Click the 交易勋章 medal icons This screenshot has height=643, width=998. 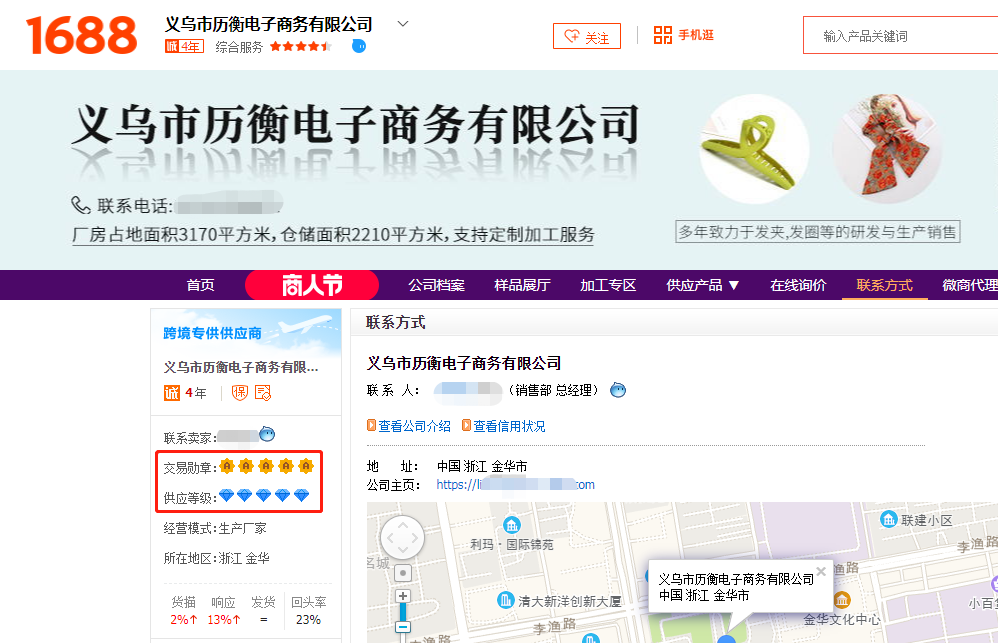pyautogui.click(x=267, y=466)
